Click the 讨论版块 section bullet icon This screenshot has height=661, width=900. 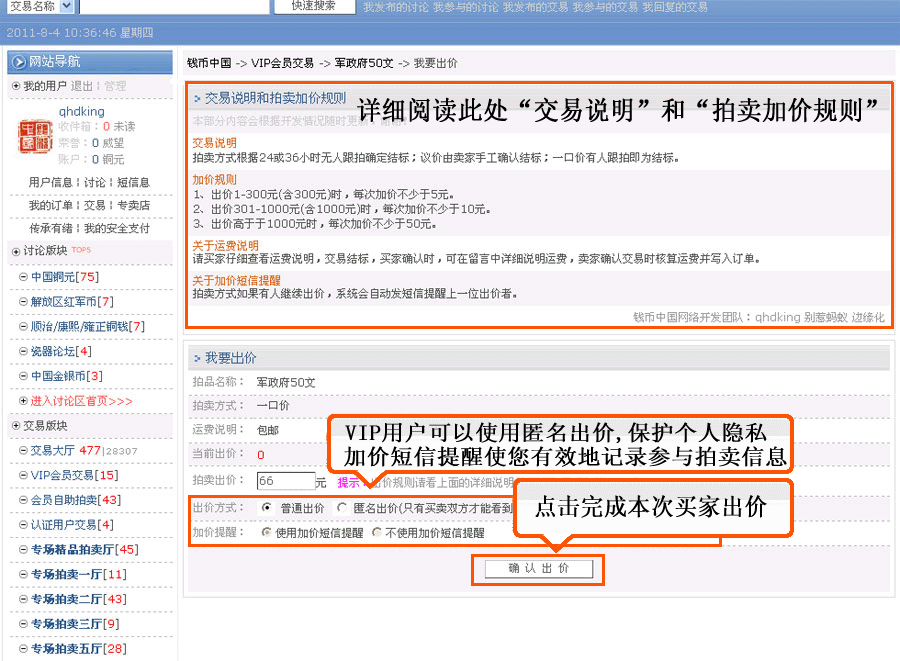click(x=15, y=251)
